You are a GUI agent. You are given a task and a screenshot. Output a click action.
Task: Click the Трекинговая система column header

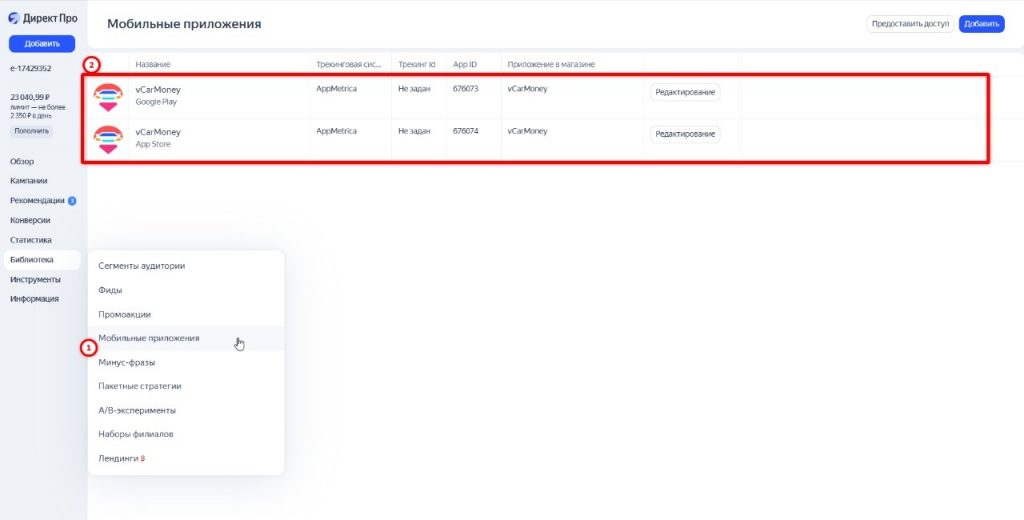coord(349,65)
